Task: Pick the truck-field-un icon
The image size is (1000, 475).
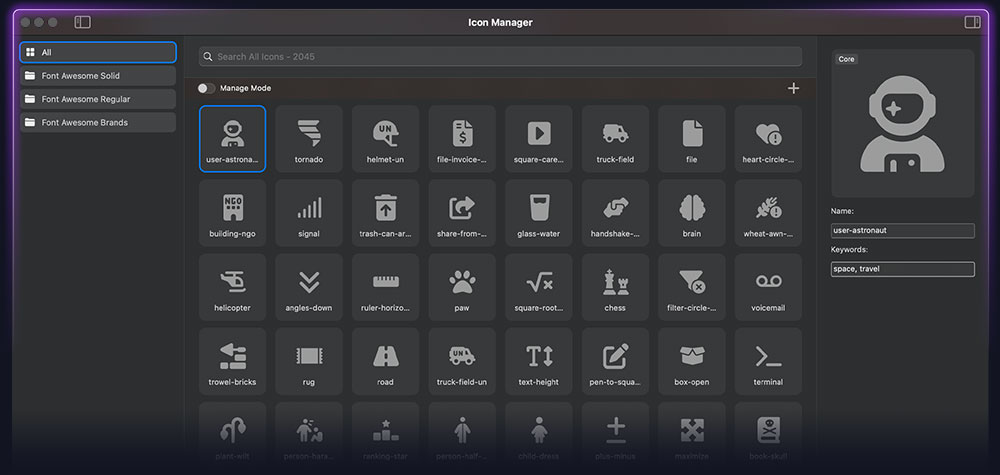Action: coord(462,362)
